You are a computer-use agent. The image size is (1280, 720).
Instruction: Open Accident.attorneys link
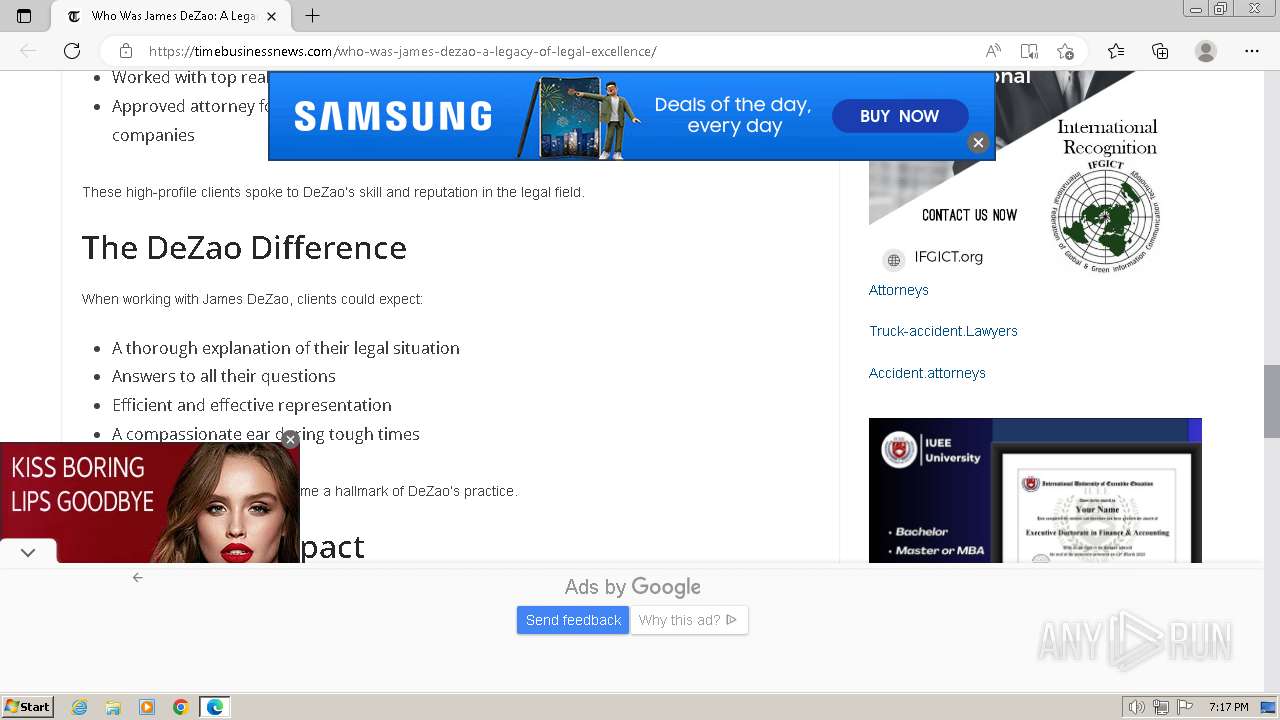pos(927,373)
